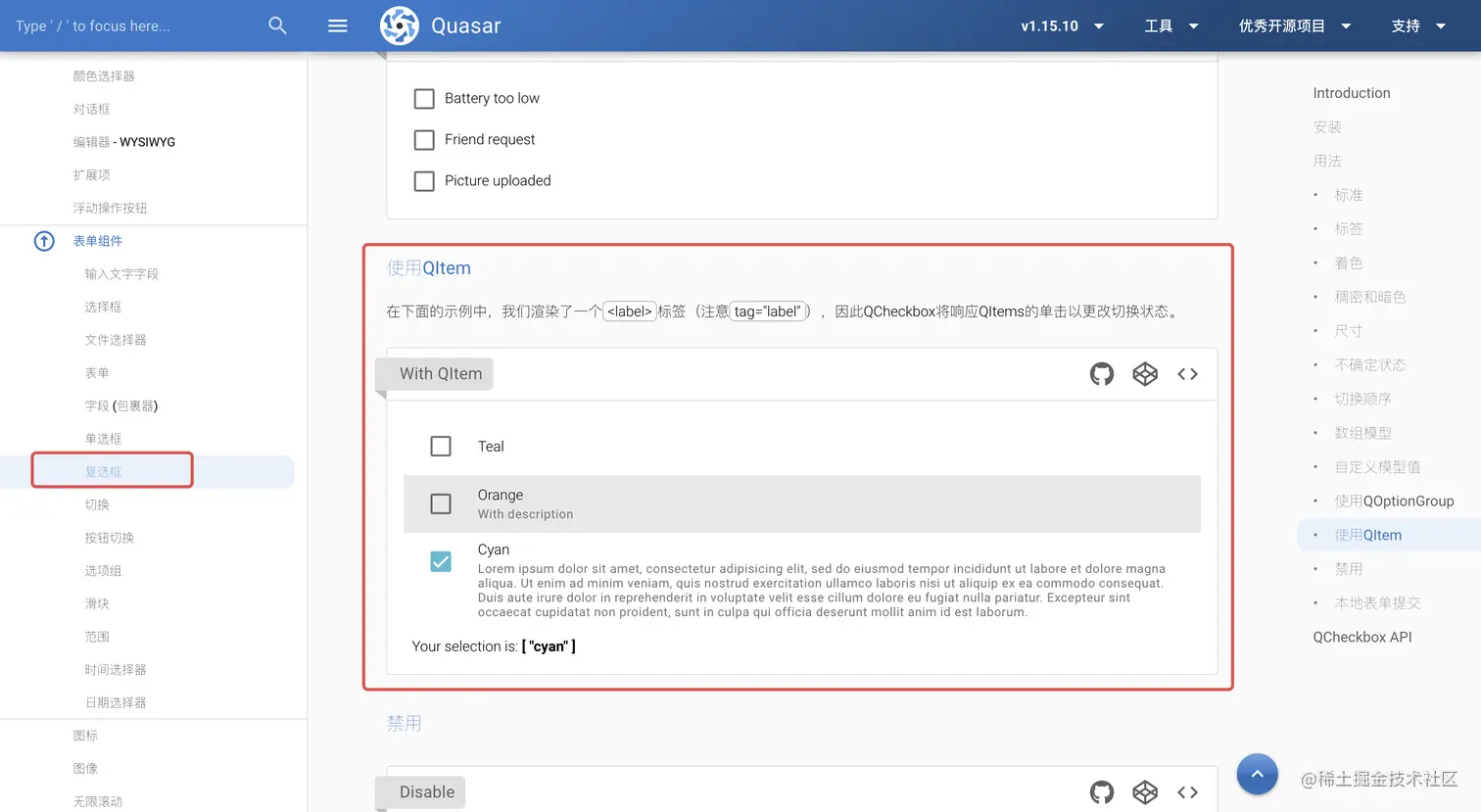Open With QItem example in CodePen
This screenshot has width=1481, height=812.
point(1145,374)
